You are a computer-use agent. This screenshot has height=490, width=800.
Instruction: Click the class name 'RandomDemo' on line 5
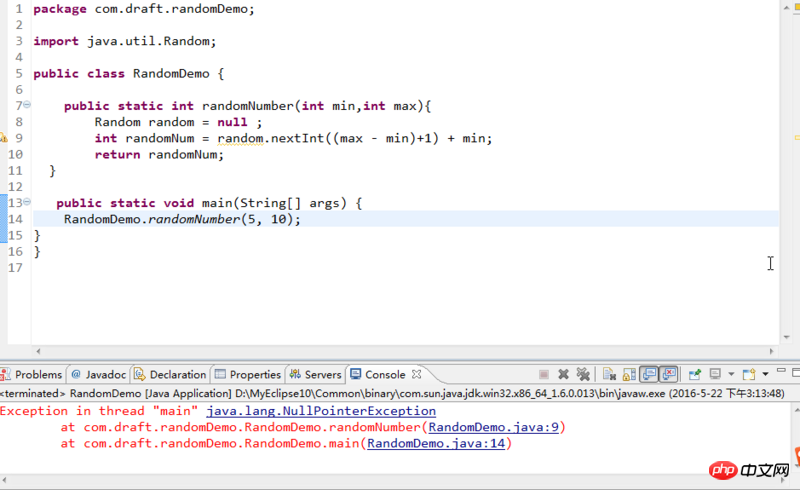(171, 74)
